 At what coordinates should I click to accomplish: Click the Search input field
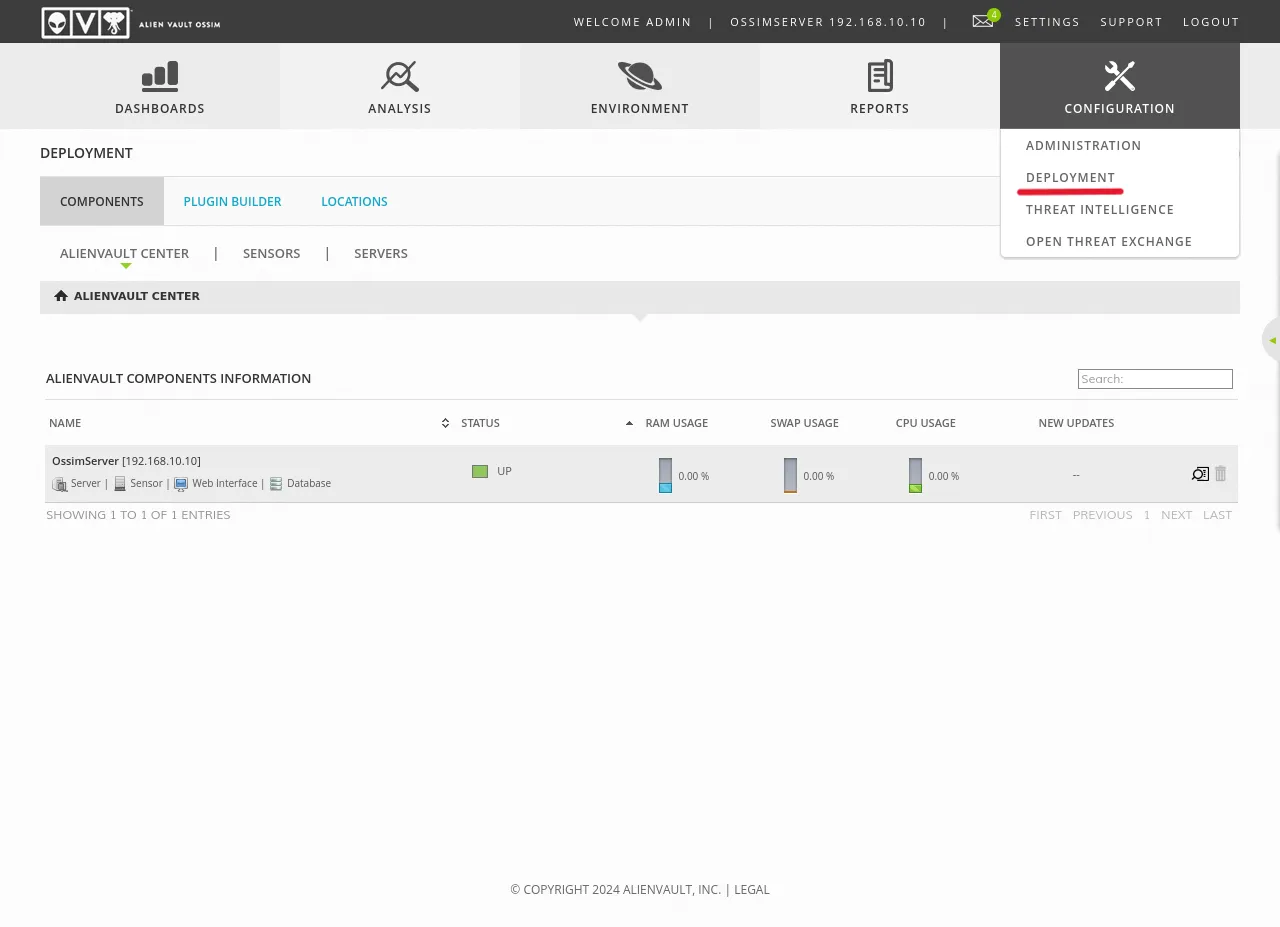1155,379
